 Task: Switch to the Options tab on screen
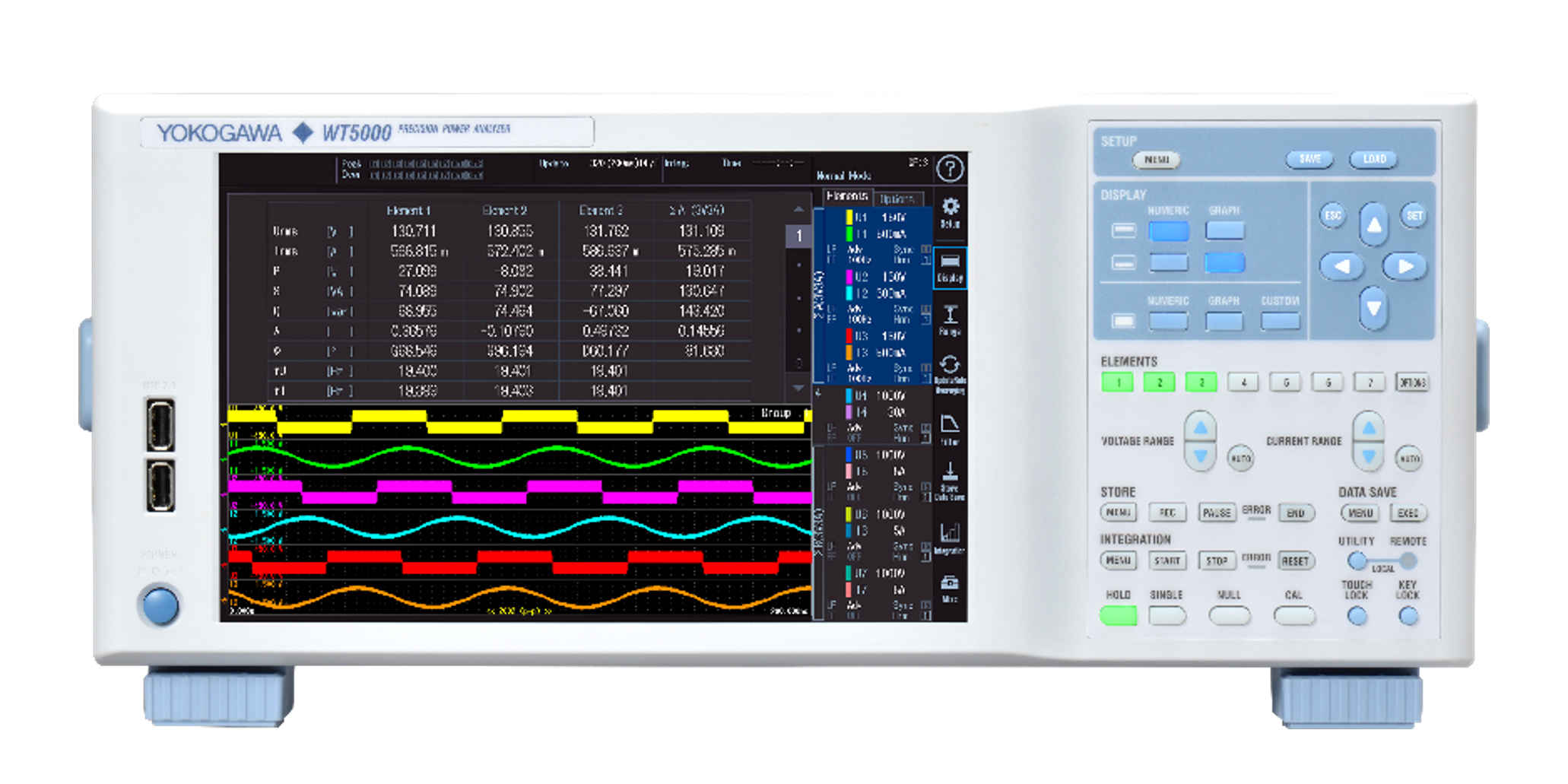[897, 198]
